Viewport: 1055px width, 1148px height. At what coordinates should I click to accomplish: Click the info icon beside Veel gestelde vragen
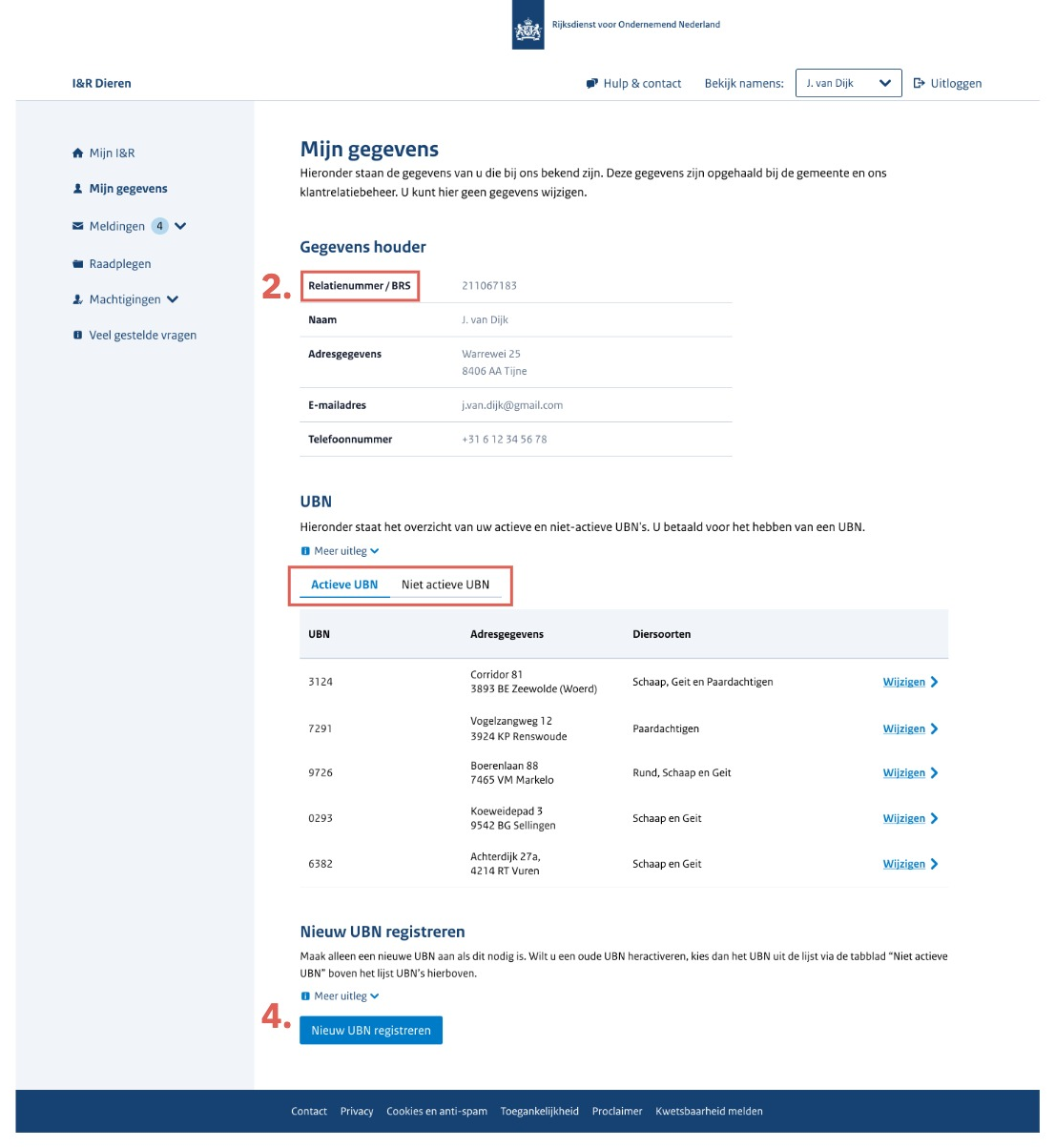point(78,336)
